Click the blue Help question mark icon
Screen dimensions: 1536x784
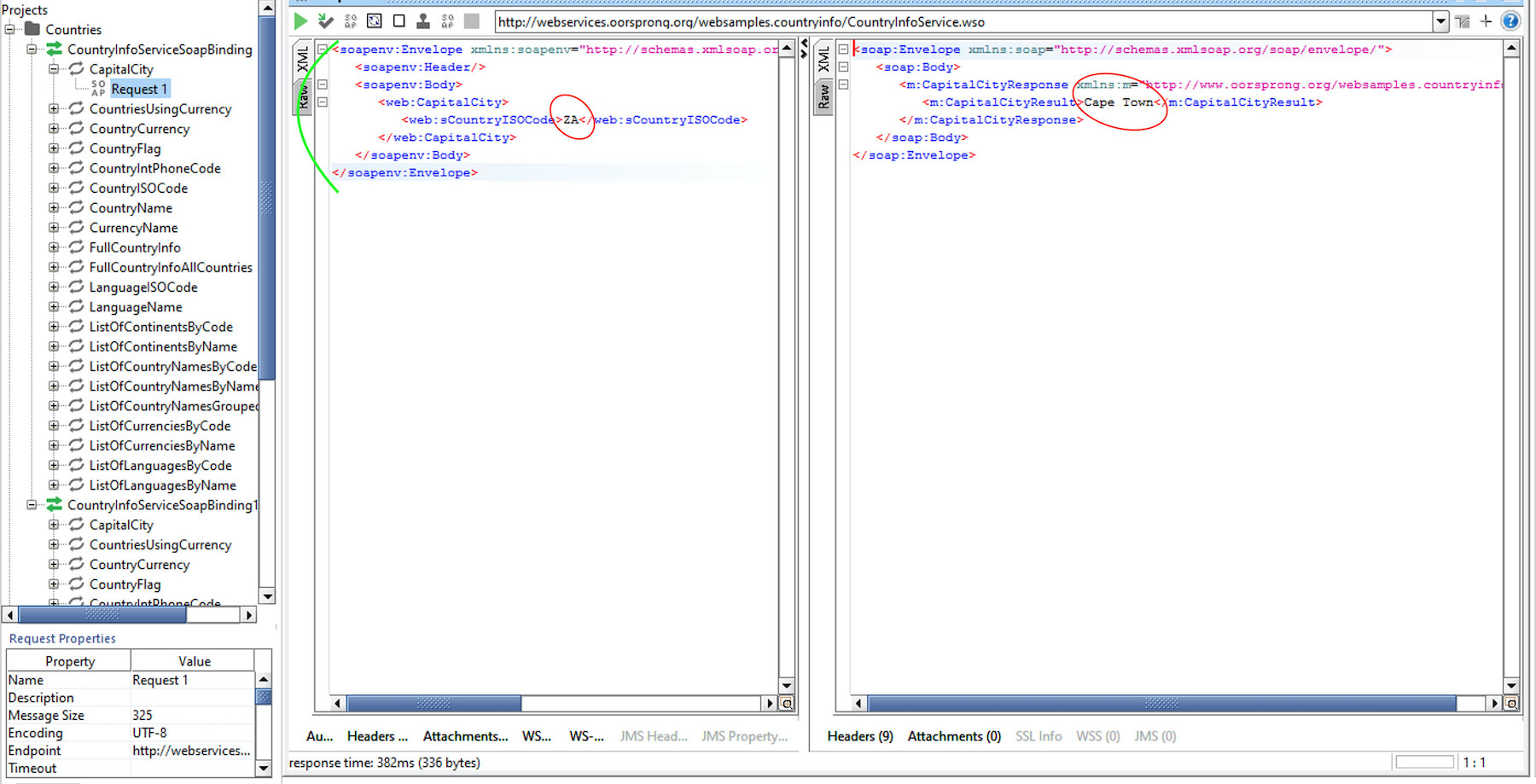pos(1510,21)
